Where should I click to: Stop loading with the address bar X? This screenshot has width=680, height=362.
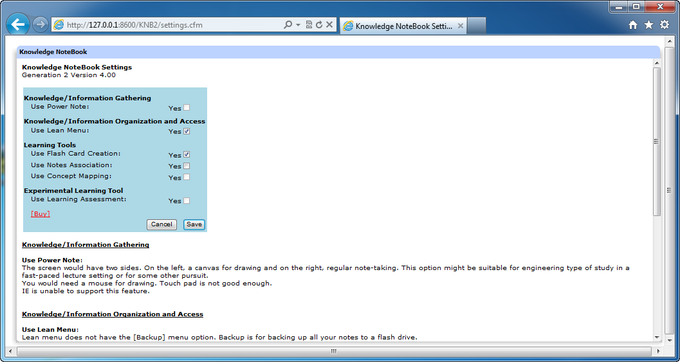click(329, 25)
